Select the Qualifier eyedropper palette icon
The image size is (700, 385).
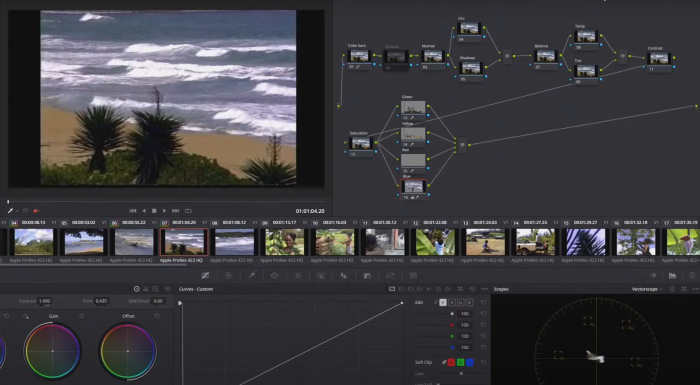(x=251, y=276)
